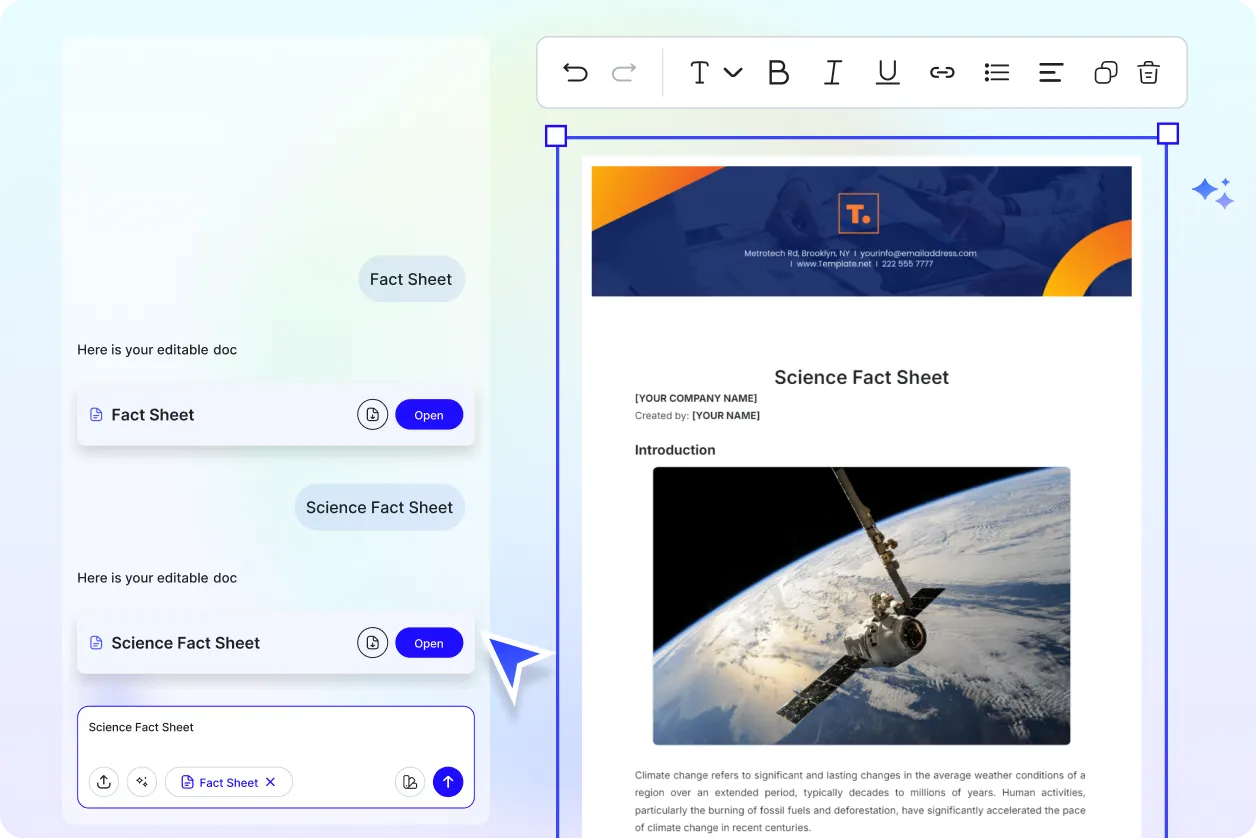This screenshot has height=838, width=1256.
Task: Open the text style dropdown chevron
Action: point(733,72)
